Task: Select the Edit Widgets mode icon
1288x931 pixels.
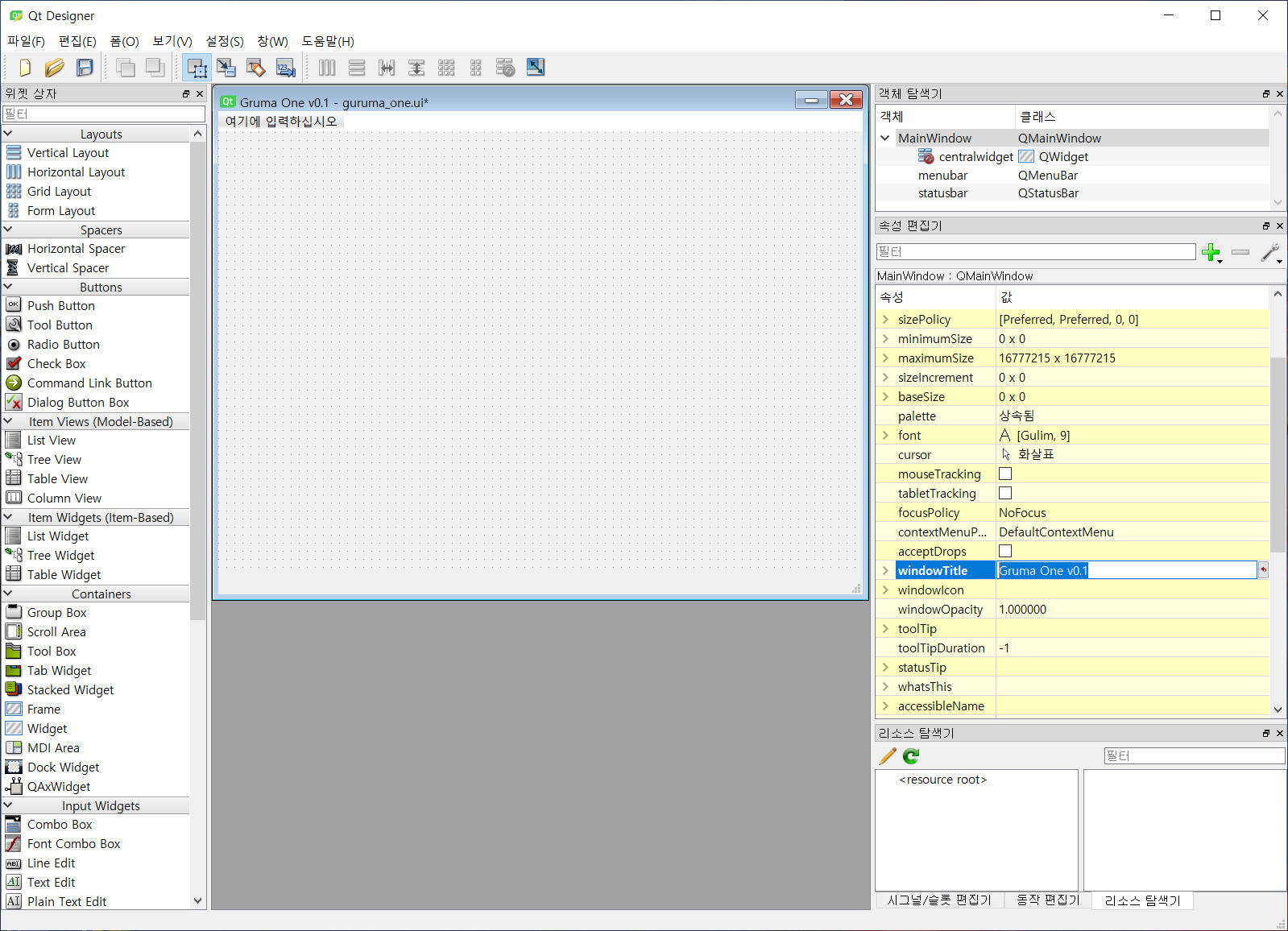Action: pyautogui.click(x=197, y=68)
